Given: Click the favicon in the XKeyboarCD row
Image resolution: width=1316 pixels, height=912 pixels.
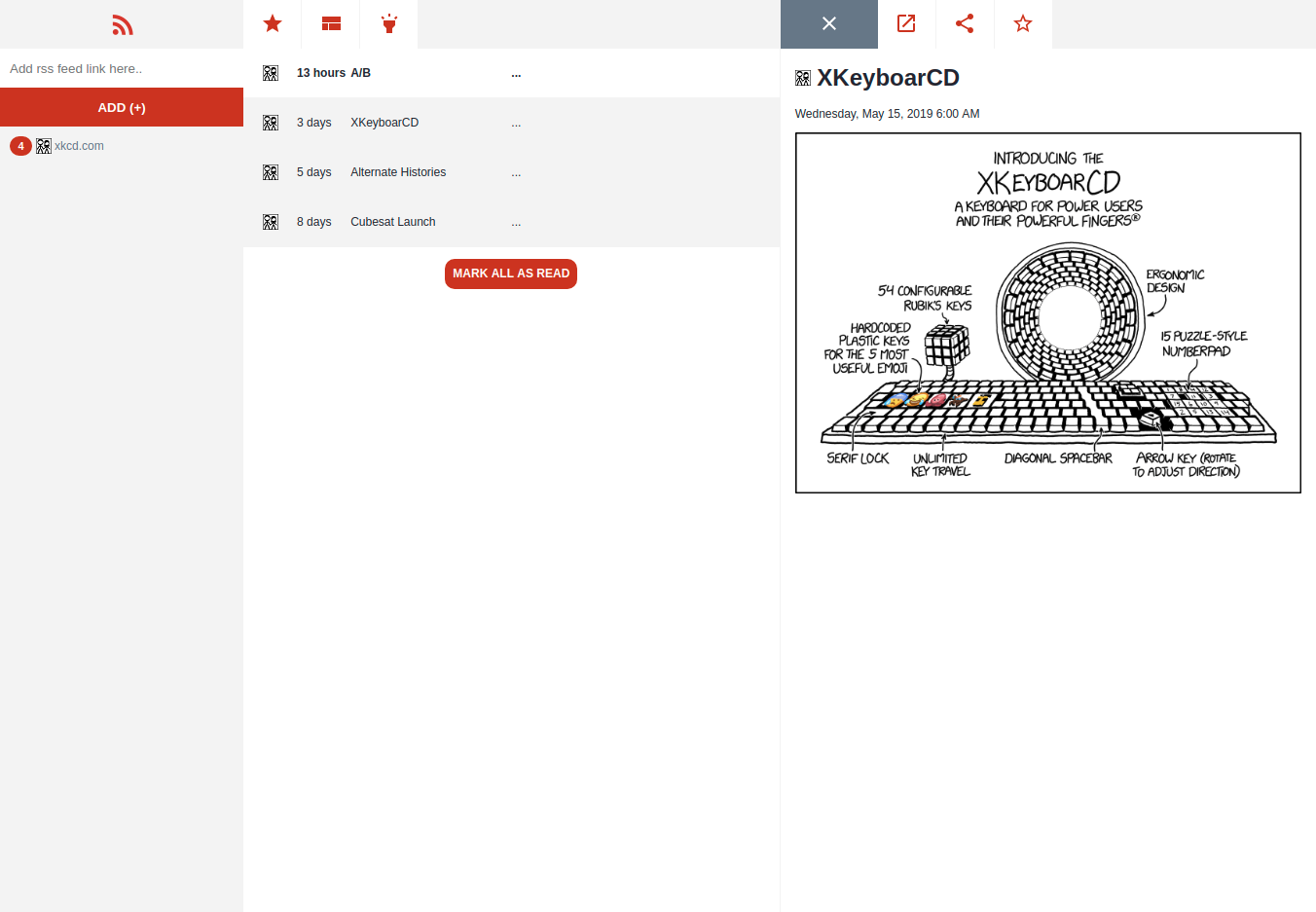Looking at the screenshot, I should point(271,123).
